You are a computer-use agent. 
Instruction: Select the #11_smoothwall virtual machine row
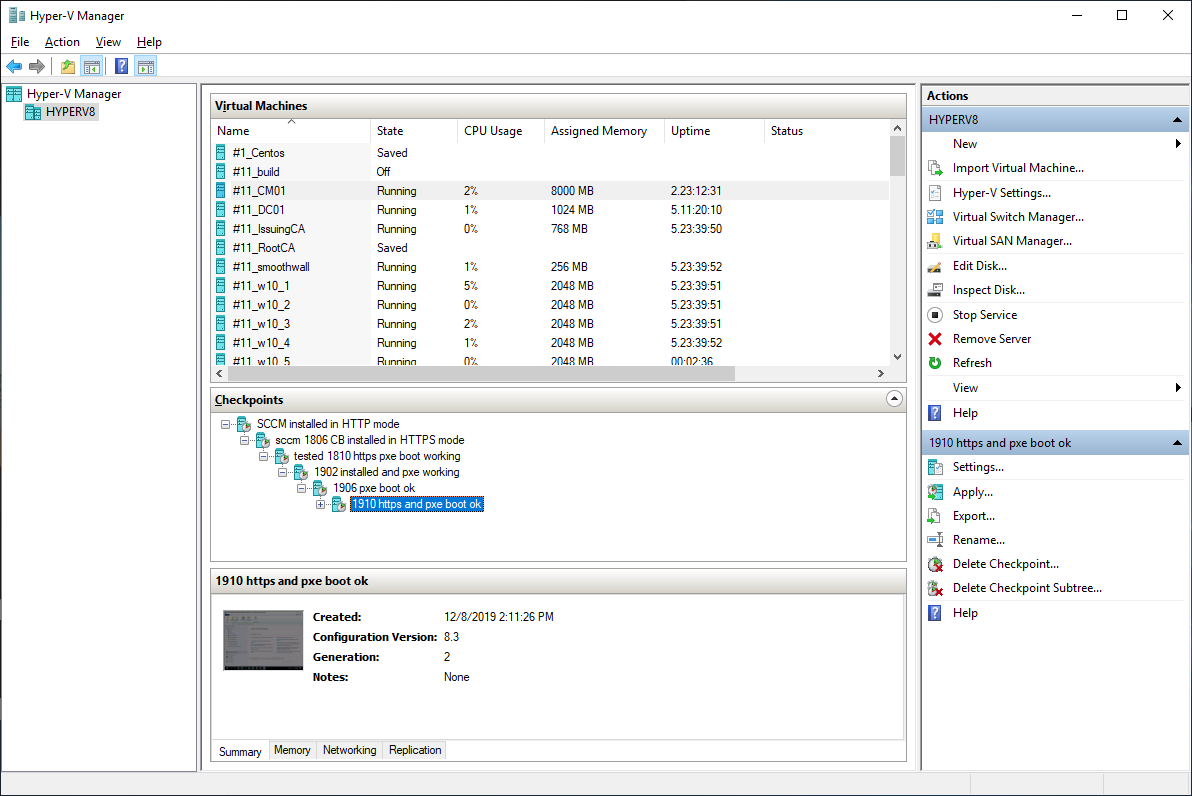550,267
